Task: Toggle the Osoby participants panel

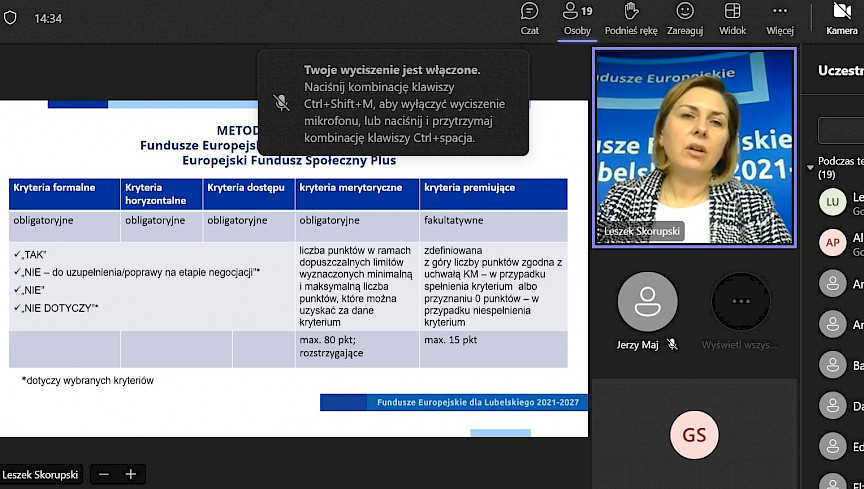Action: coord(577,19)
